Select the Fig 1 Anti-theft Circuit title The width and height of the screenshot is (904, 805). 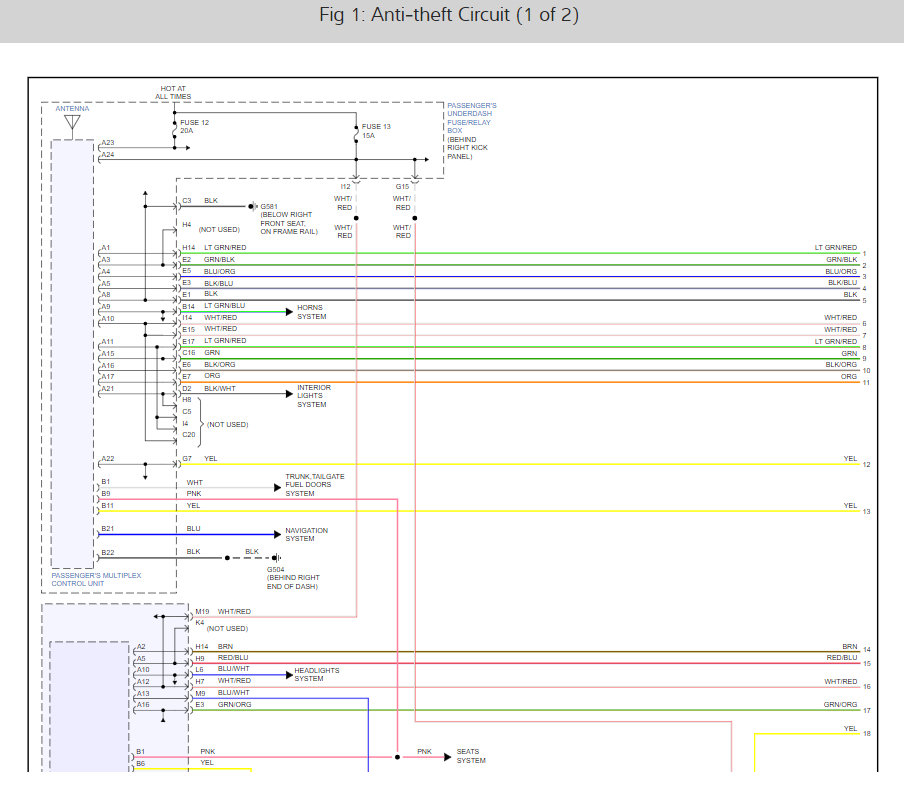pyautogui.click(x=449, y=16)
